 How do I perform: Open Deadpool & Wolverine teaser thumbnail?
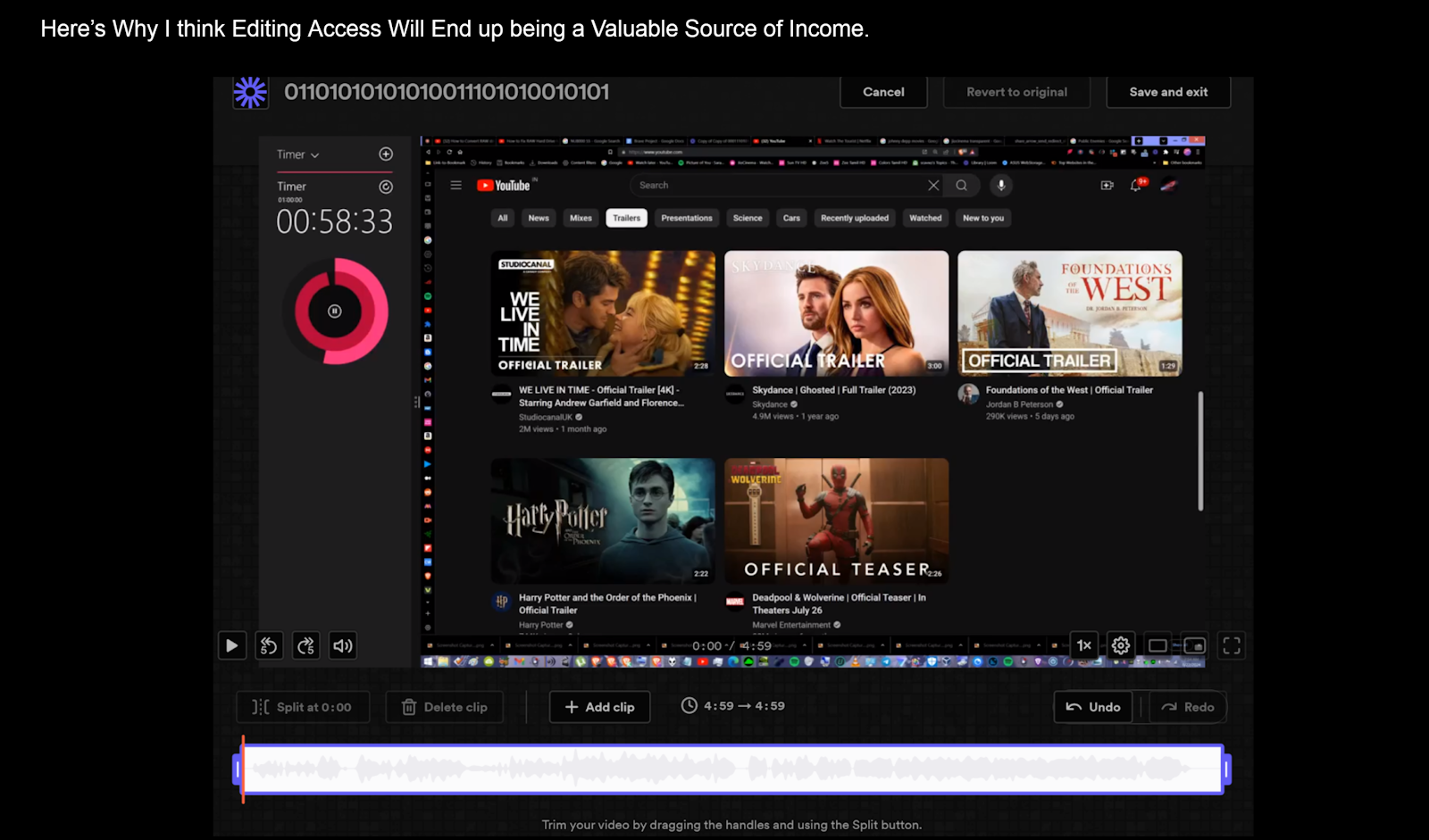837,521
